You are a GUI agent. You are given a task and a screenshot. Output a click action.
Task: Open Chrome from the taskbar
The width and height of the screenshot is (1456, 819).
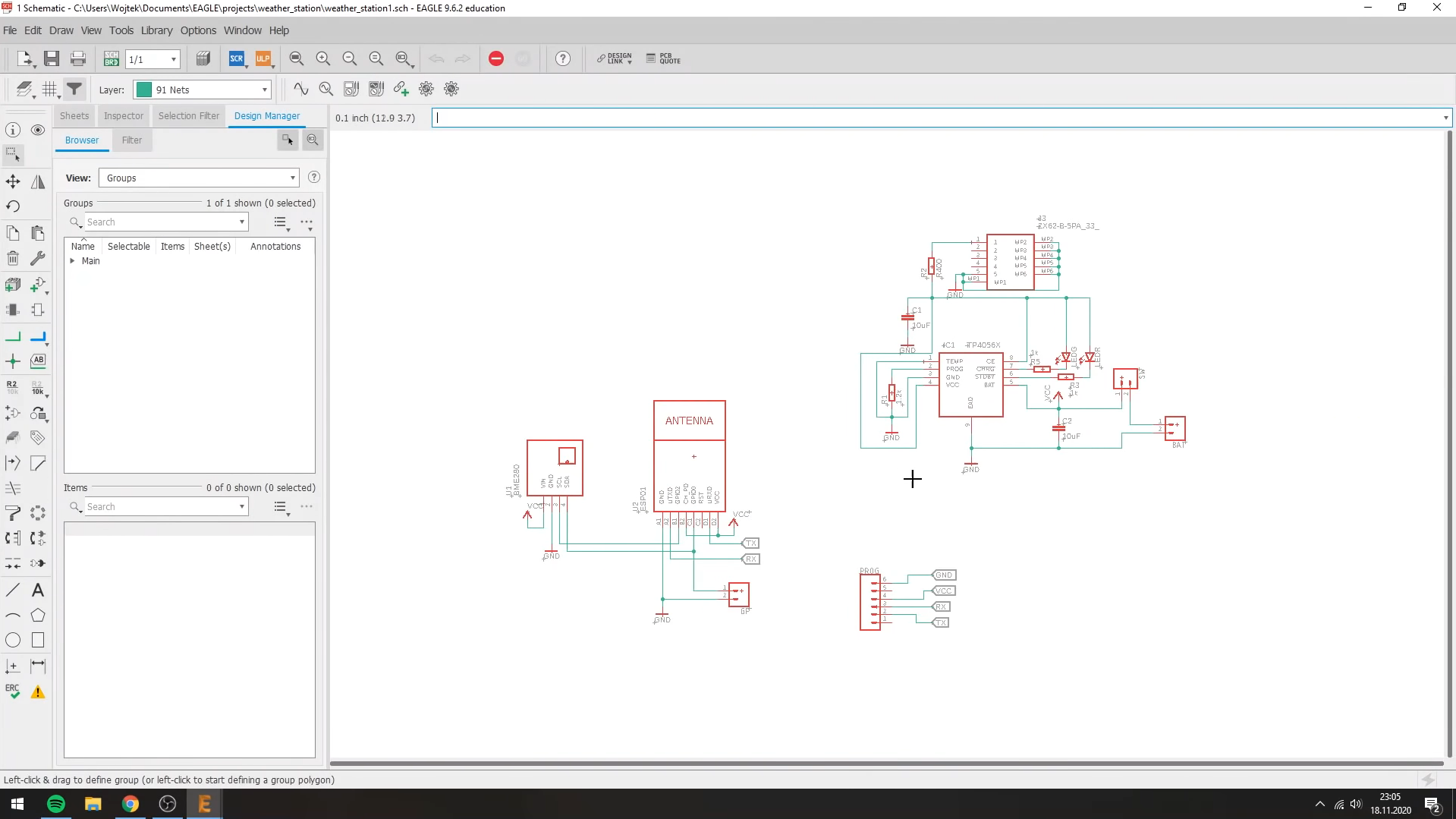pyautogui.click(x=131, y=804)
